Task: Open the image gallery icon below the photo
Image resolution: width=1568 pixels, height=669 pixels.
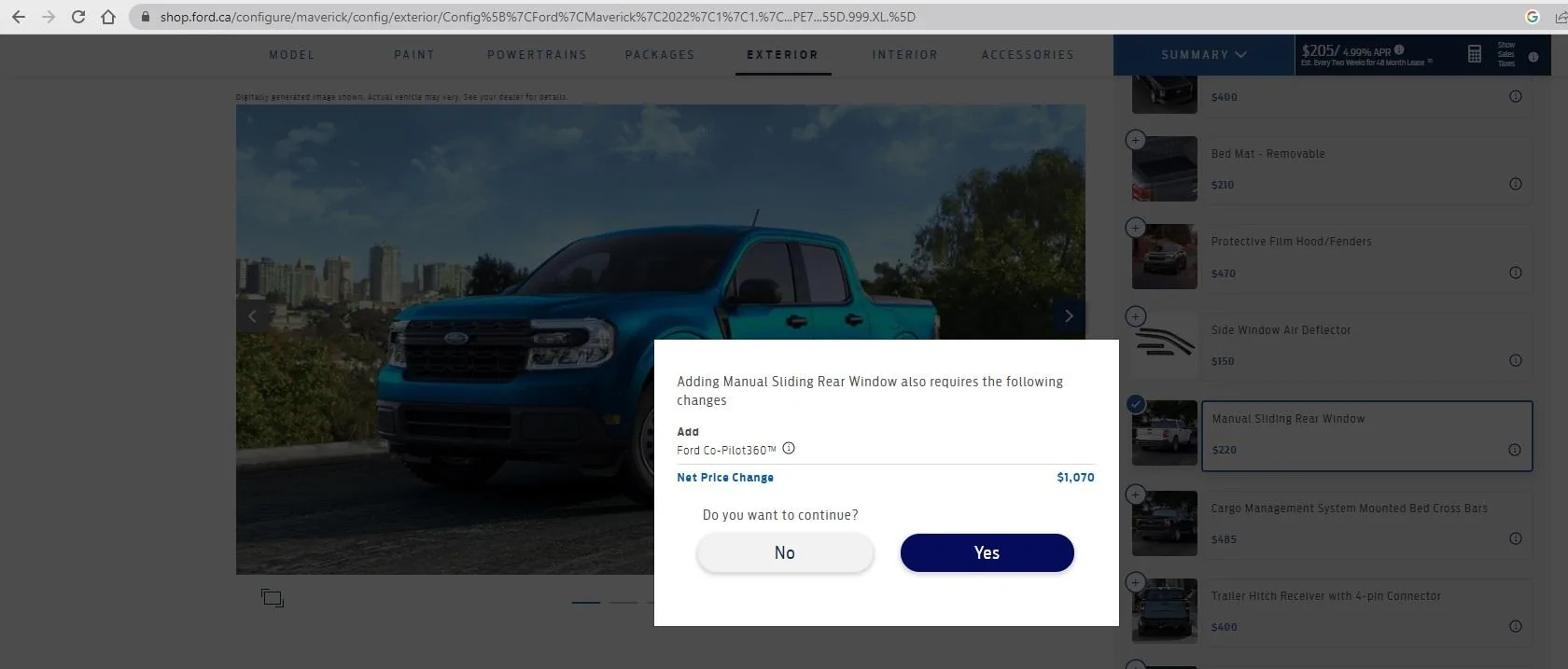Action: point(273,598)
